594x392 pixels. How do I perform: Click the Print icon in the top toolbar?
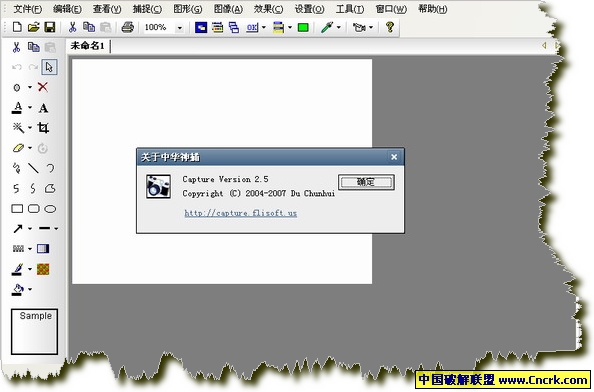[x=128, y=27]
